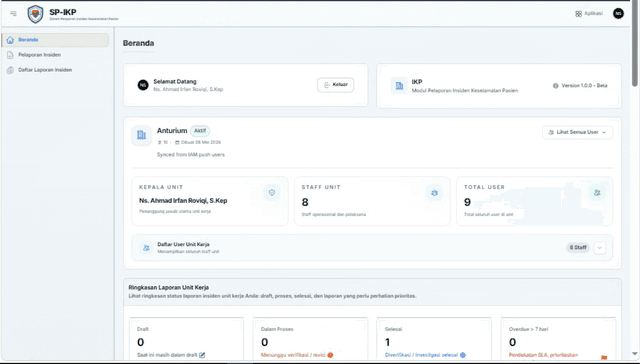Expand the Daftar User Unit Kerja chevron

[x=600, y=248]
